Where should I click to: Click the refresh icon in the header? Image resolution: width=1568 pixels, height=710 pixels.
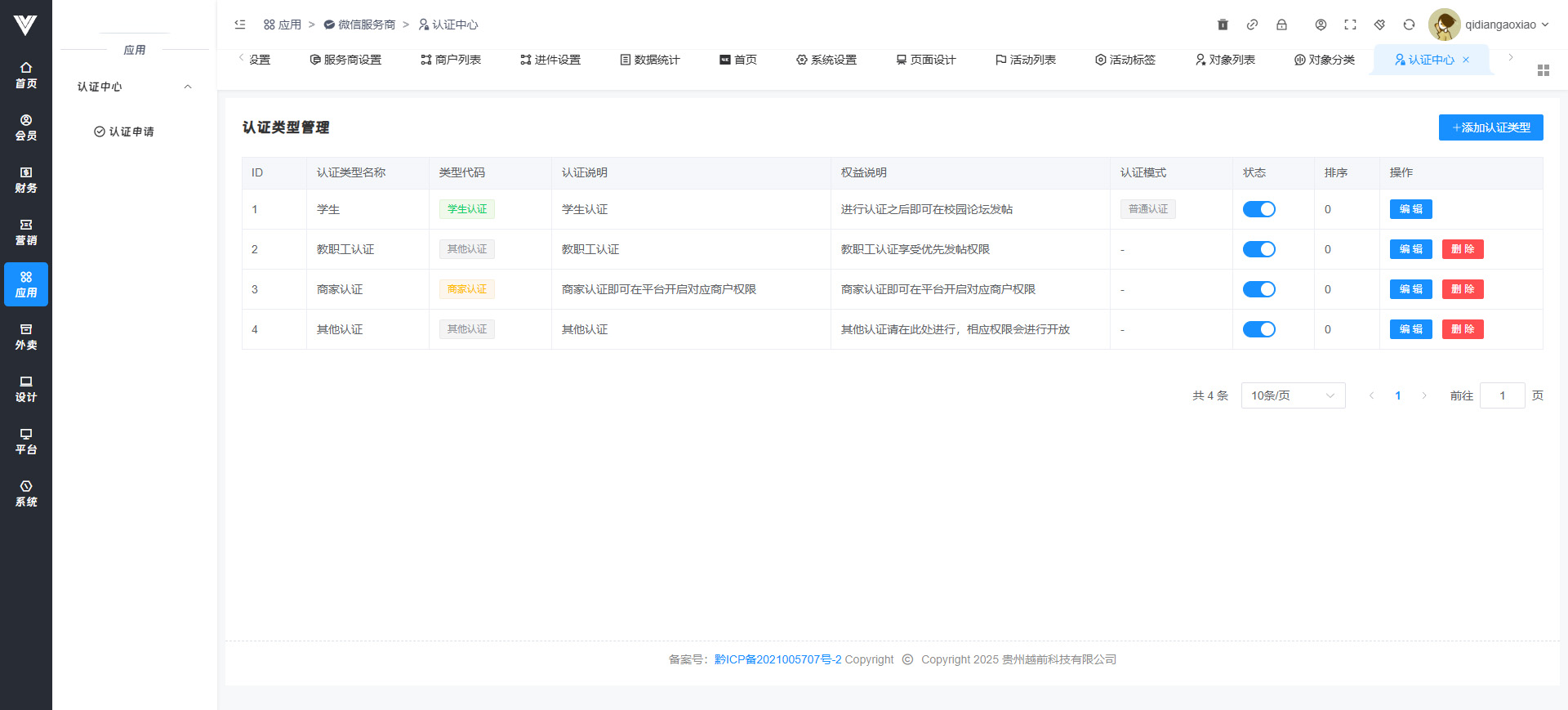tap(1409, 25)
